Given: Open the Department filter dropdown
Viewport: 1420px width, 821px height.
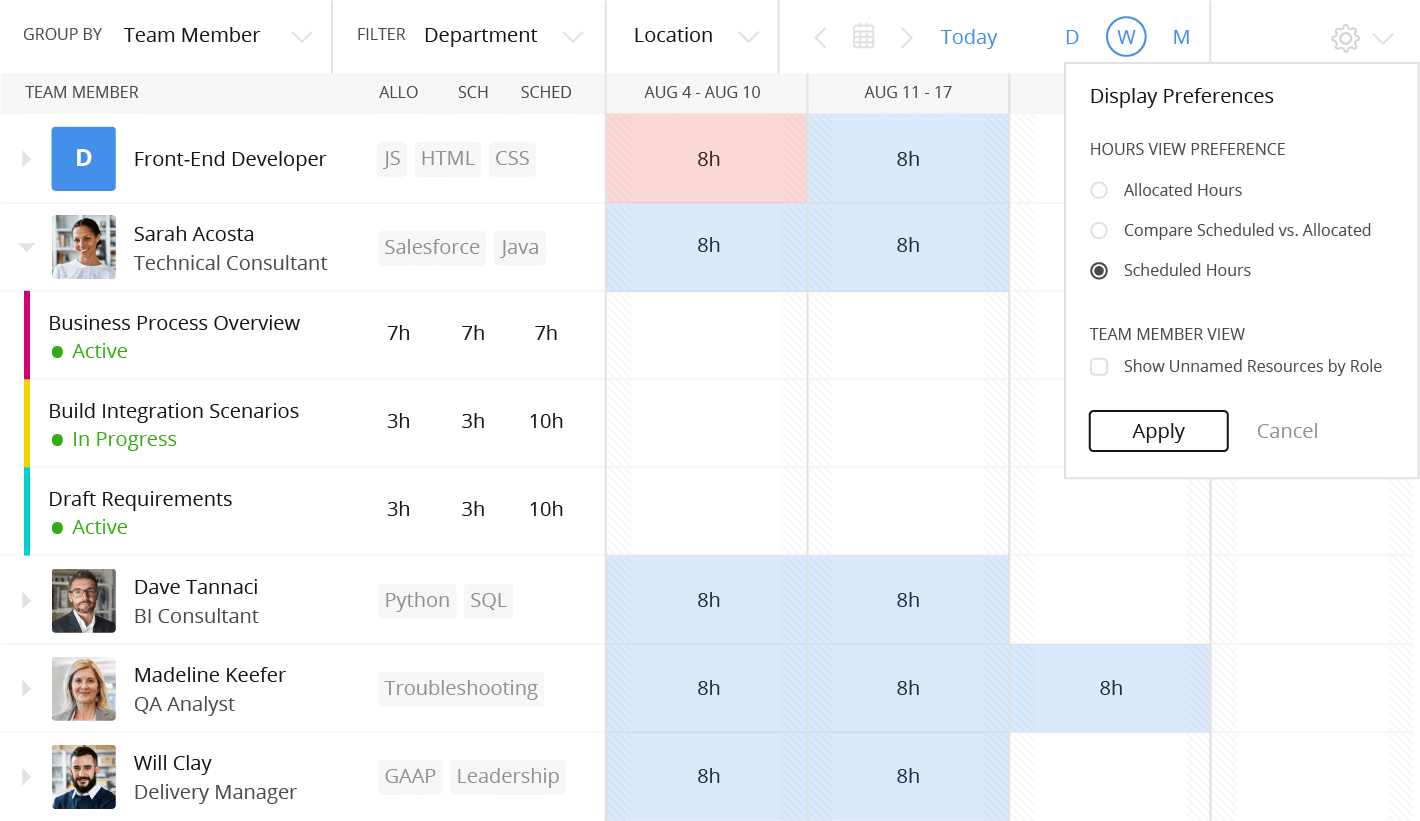Looking at the screenshot, I should click(503, 36).
